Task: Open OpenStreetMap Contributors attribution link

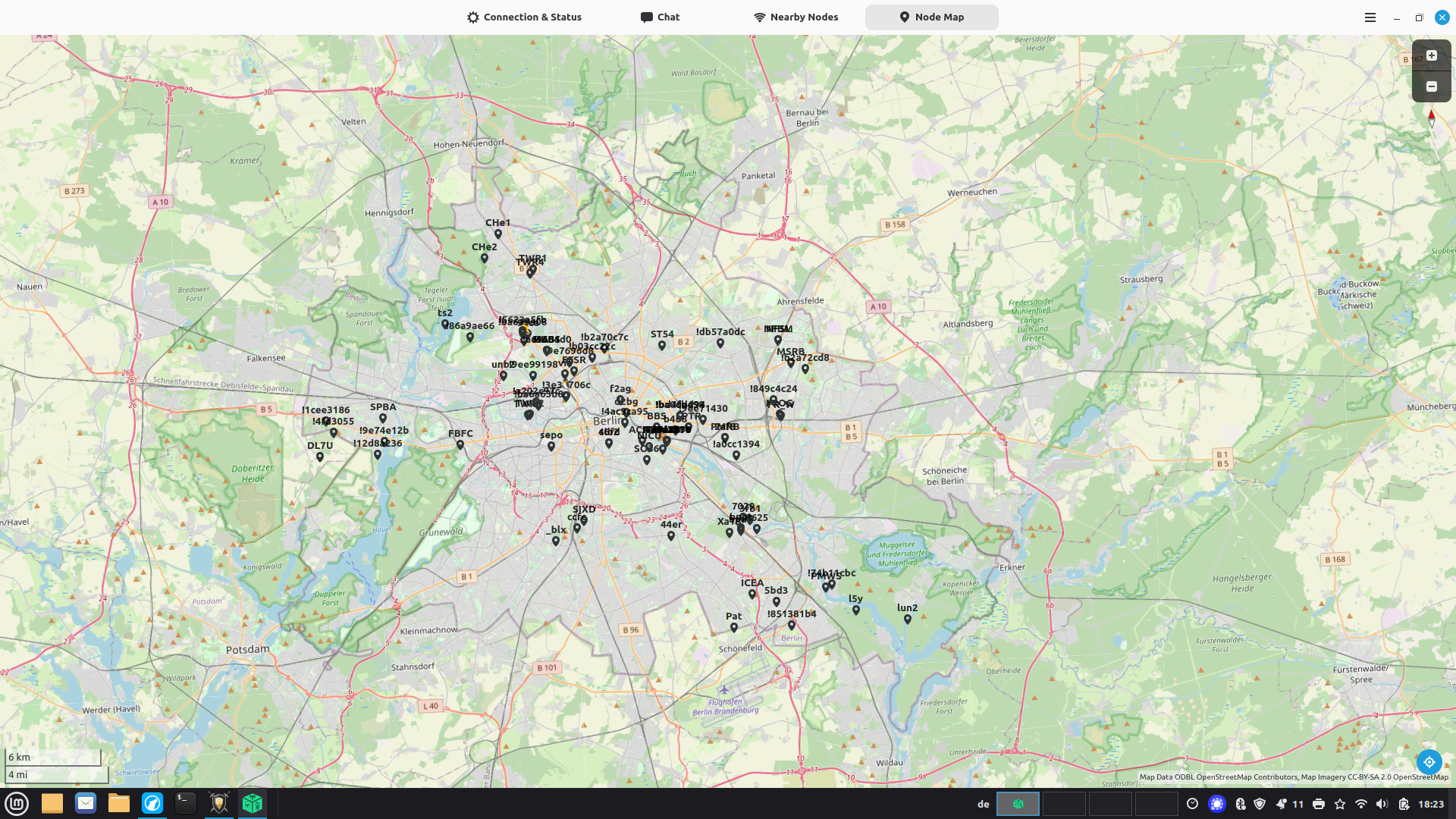Action: (x=1246, y=777)
